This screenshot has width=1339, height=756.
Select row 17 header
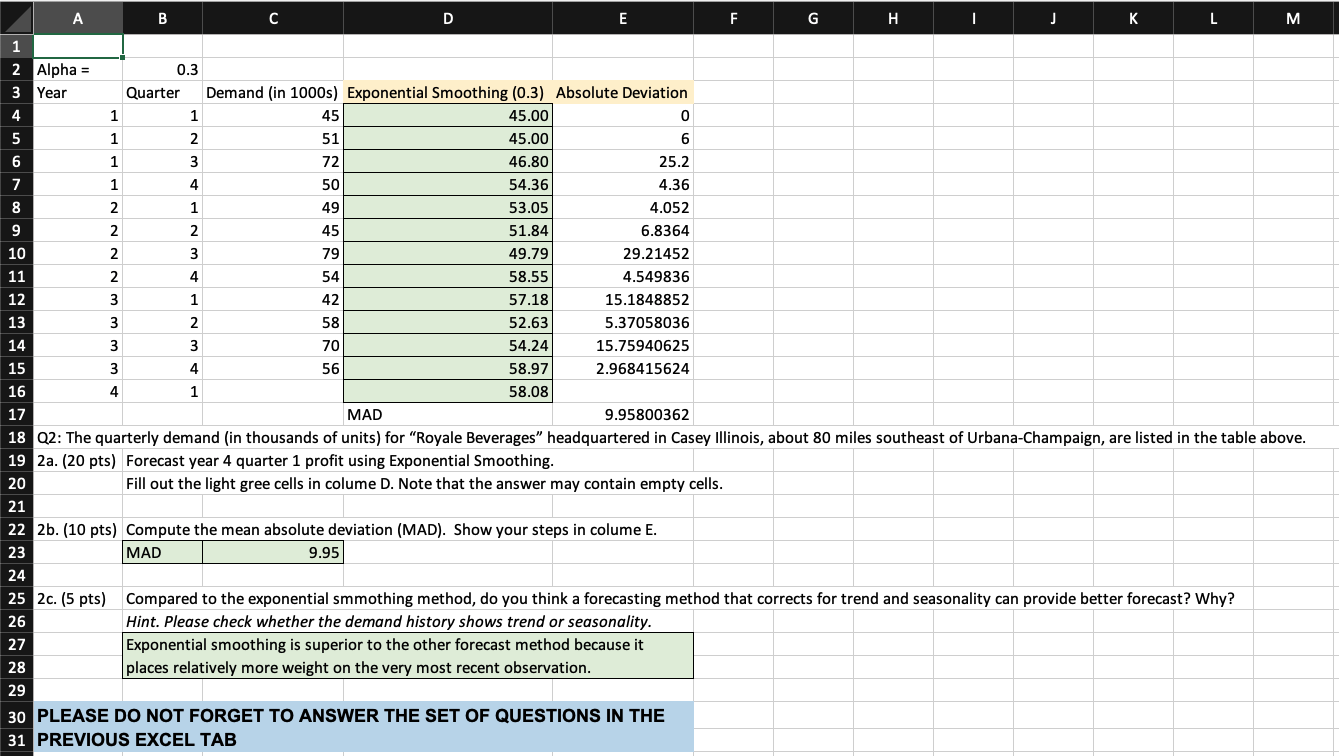tap(15, 414)
